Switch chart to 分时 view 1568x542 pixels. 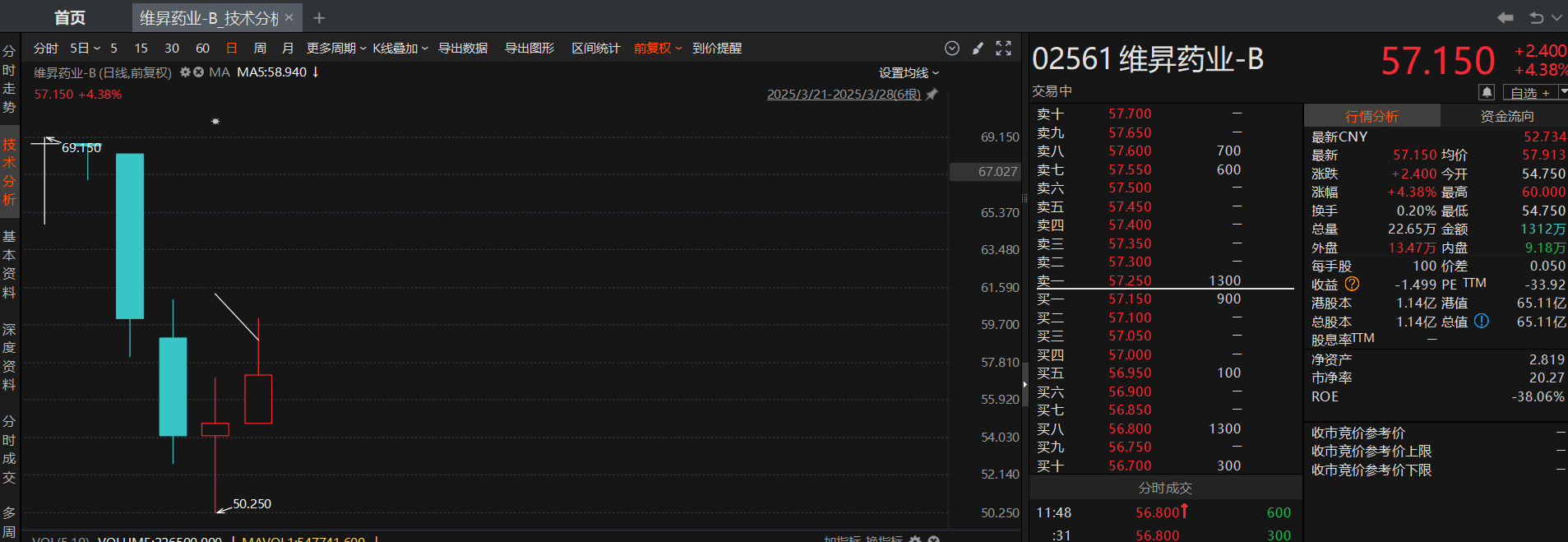point(45,49)
